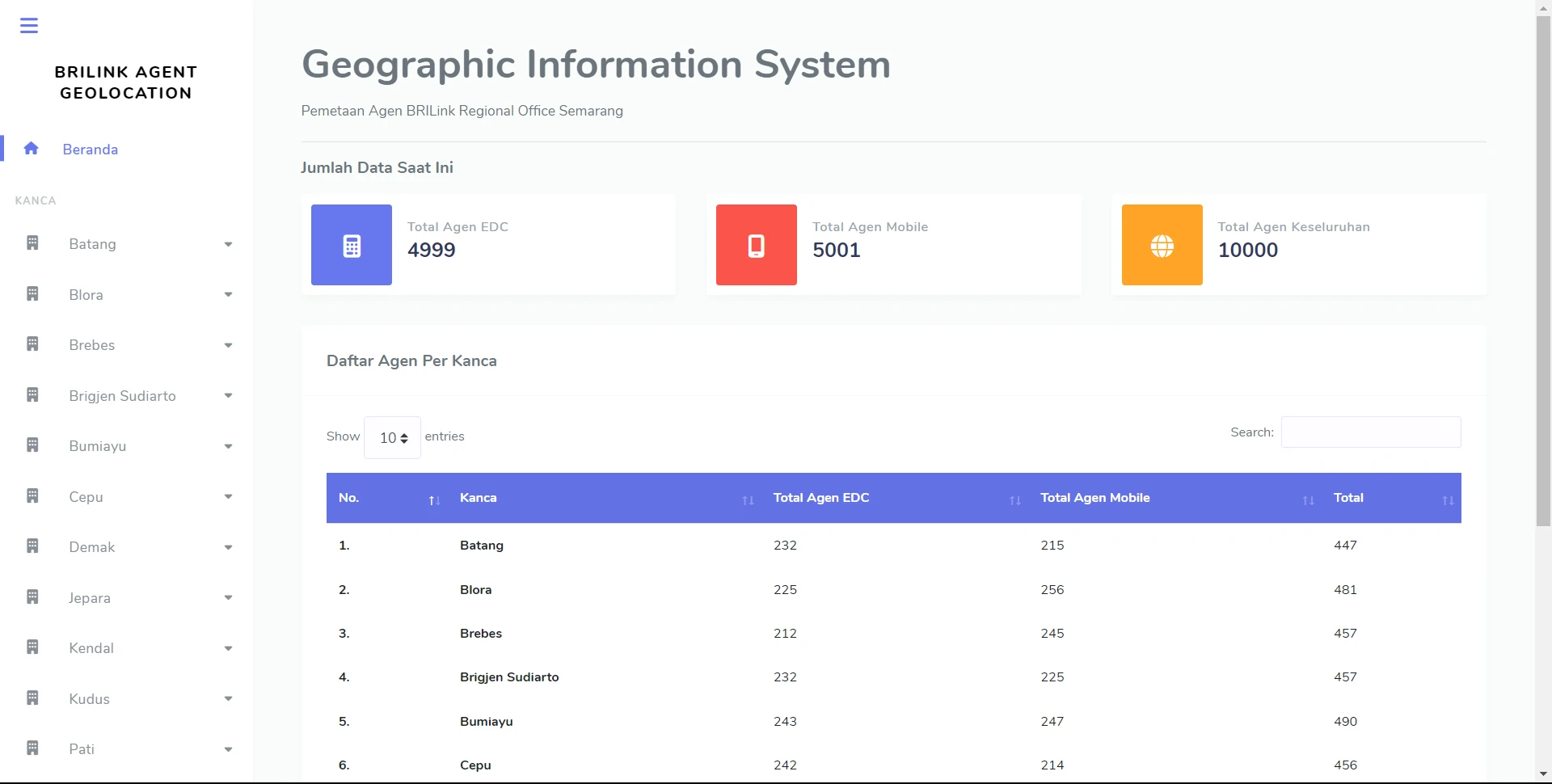Click inside the Search input field

(x=1370, y=432)
